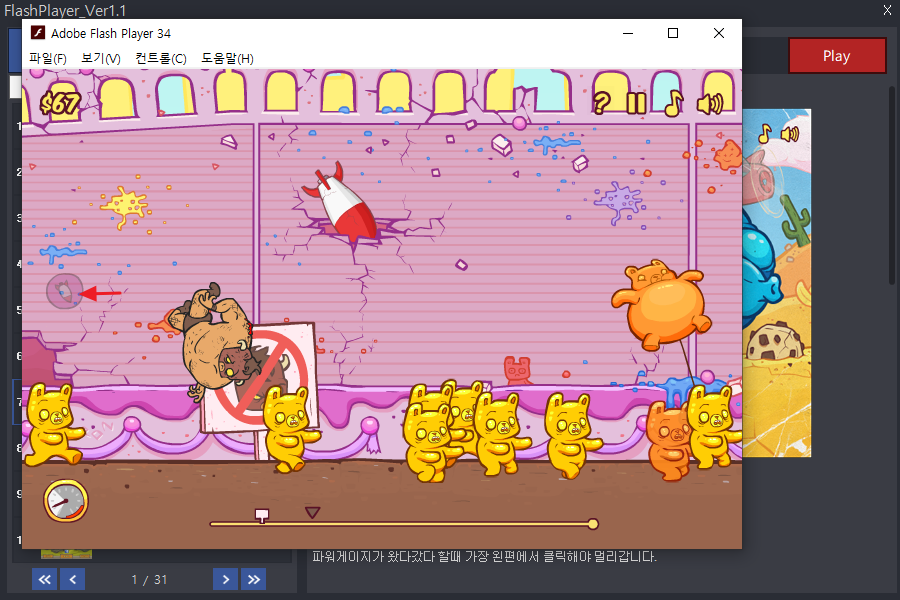
Task: Open the 도움말(H) menu
Action: [227, 59]
